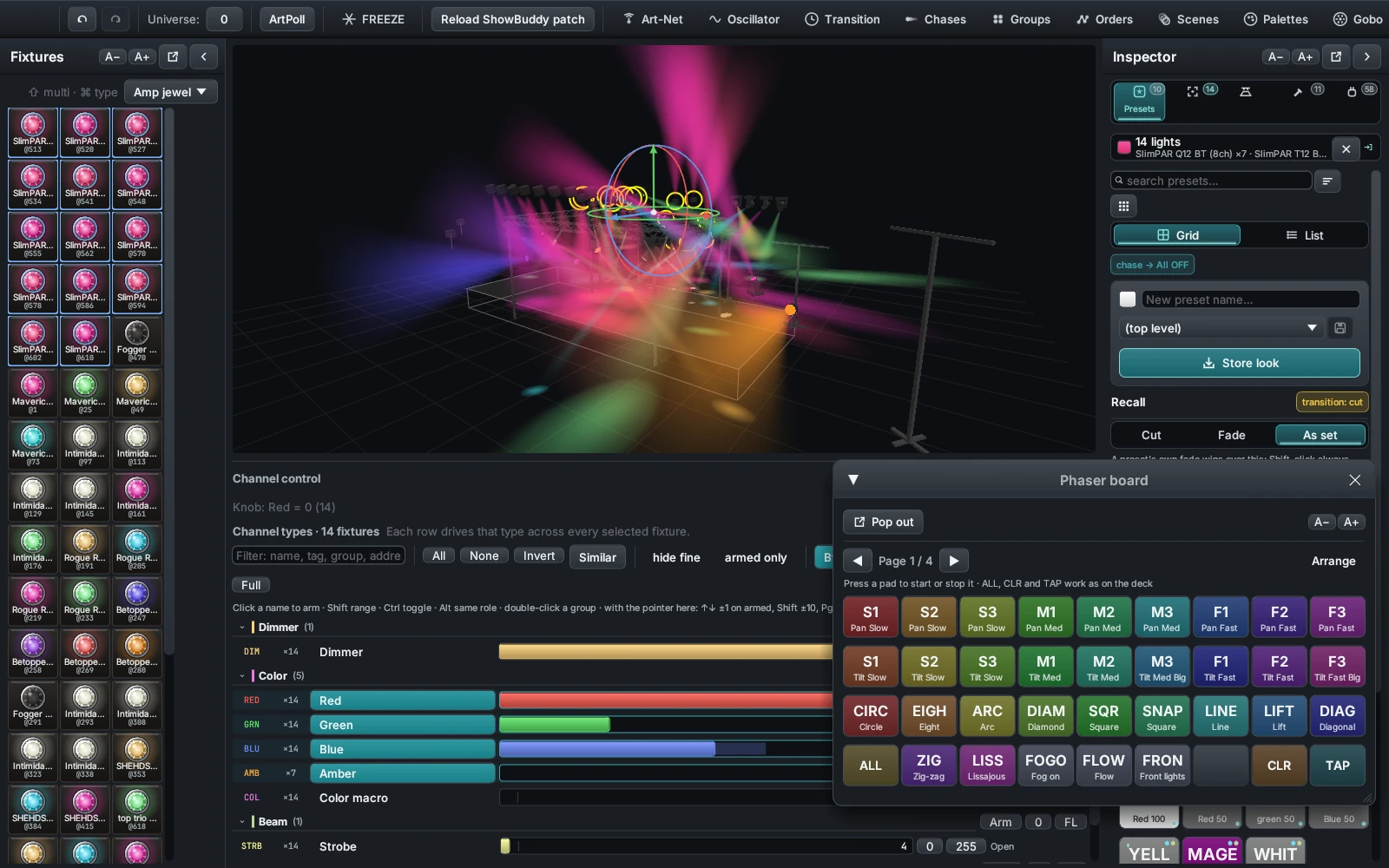Pop out the Fixtures panel
Screen dimensions: 1389x868
pyautogui.click(x=173, y=56)
